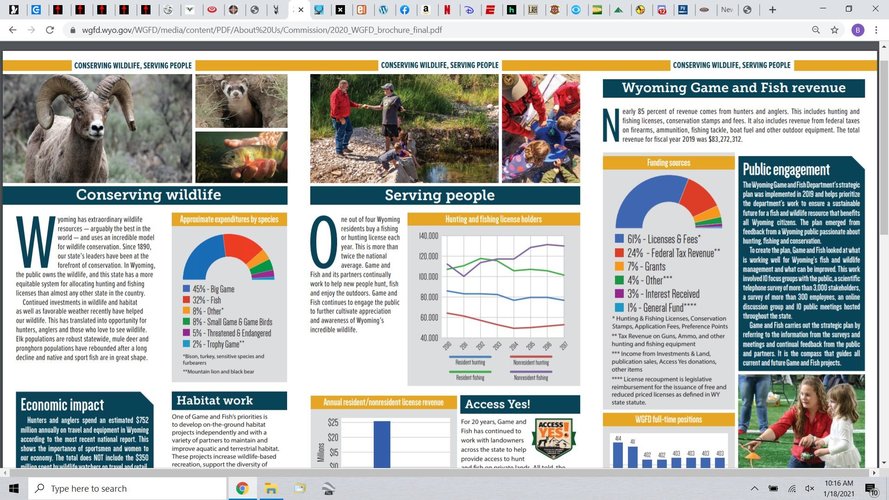
Task: Open the fourth pinned taskbar app
Action: [x=328, y=488]
